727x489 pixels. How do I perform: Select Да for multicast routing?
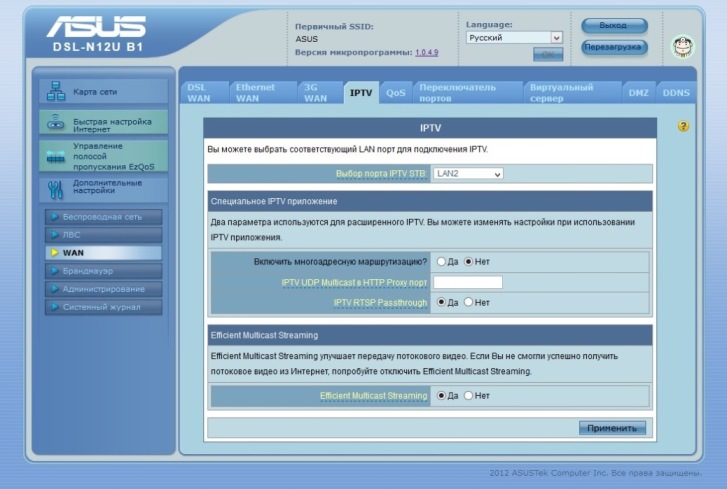click(x=441, y=262)
